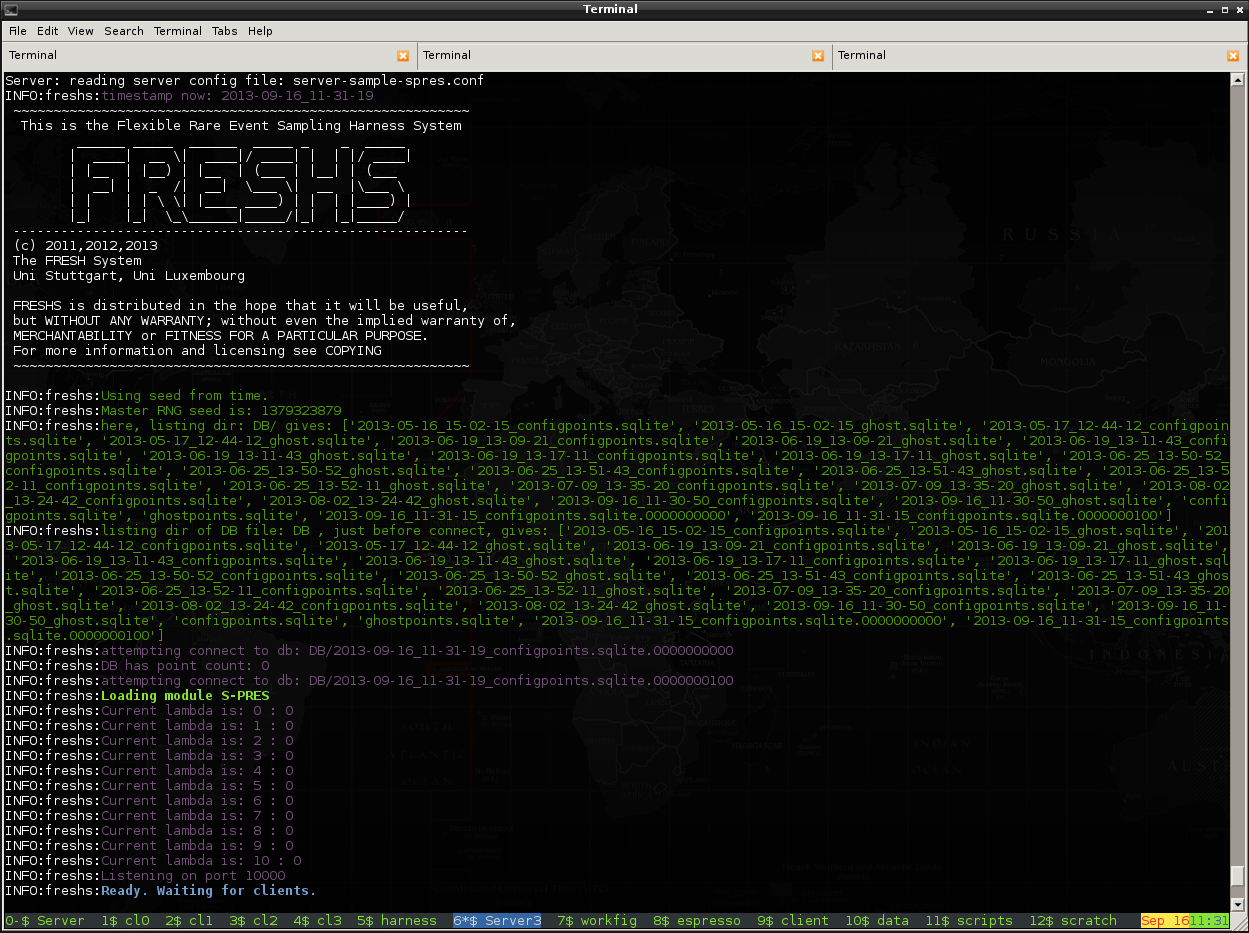This screenshot has height=933, width=1249.
Task: Close the middle Terminal tab
Action: (818, 56)
